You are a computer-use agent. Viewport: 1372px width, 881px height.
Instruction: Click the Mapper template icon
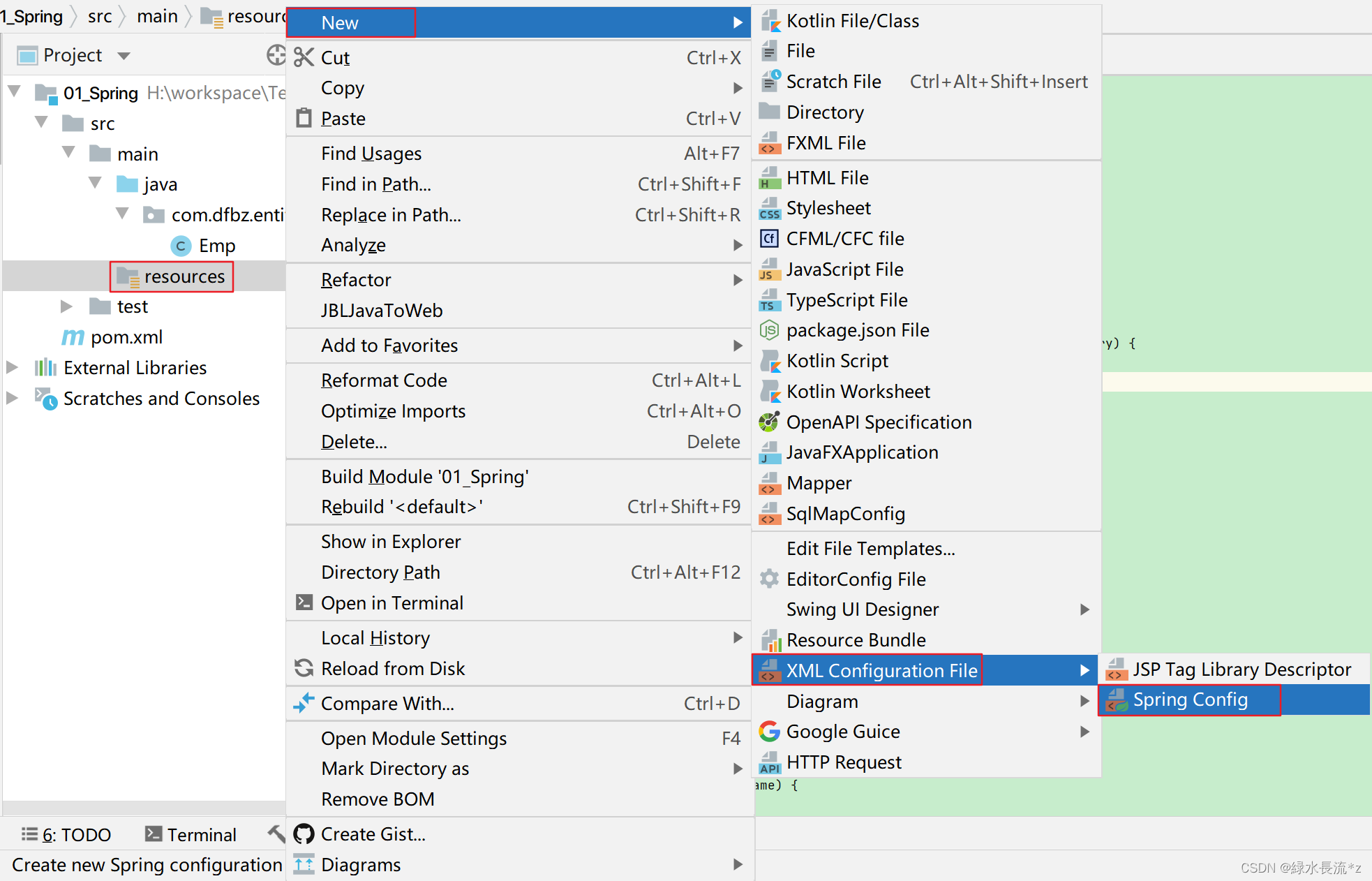pyautogui.click(x=770, y=483)
